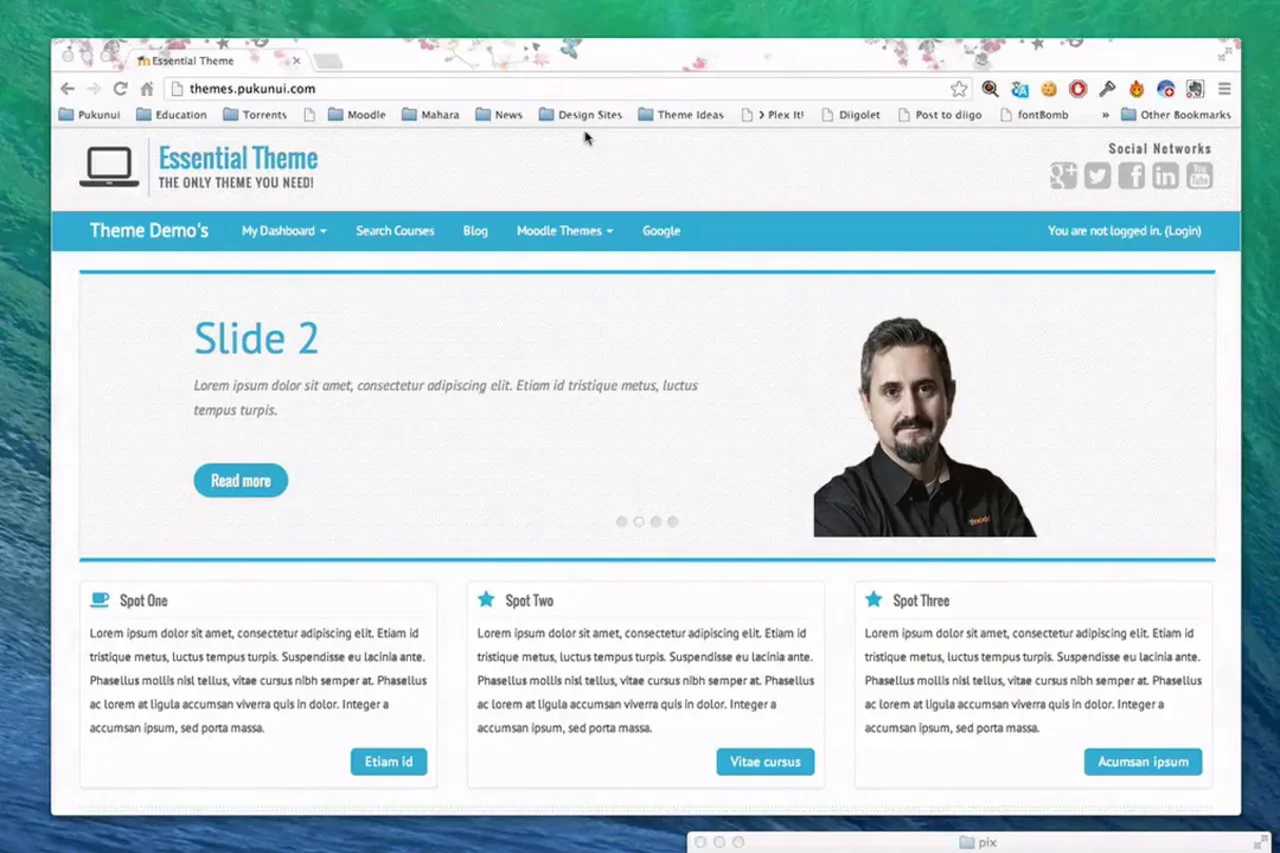Image resolution: width=1280 pixels, height=853 pixels.
Task: Click the cookie extension icon
Action: pyautogui.click(x=1049, y=89)
